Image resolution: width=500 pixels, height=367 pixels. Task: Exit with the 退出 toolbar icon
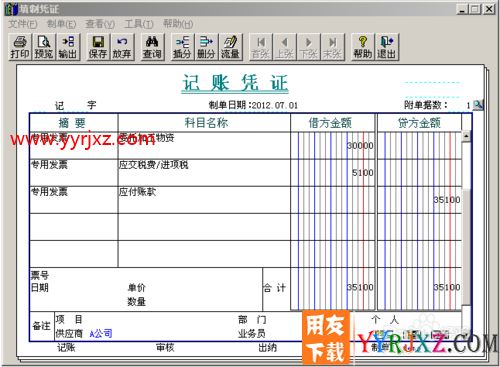[387, 47]
